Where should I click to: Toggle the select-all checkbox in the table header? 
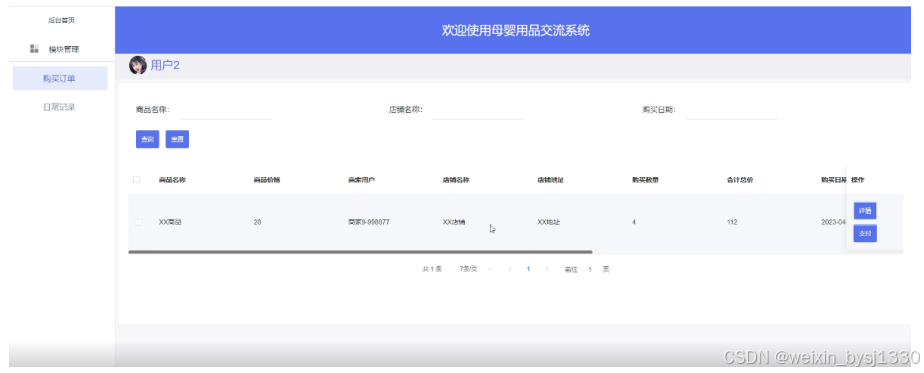tap(137, 180)
